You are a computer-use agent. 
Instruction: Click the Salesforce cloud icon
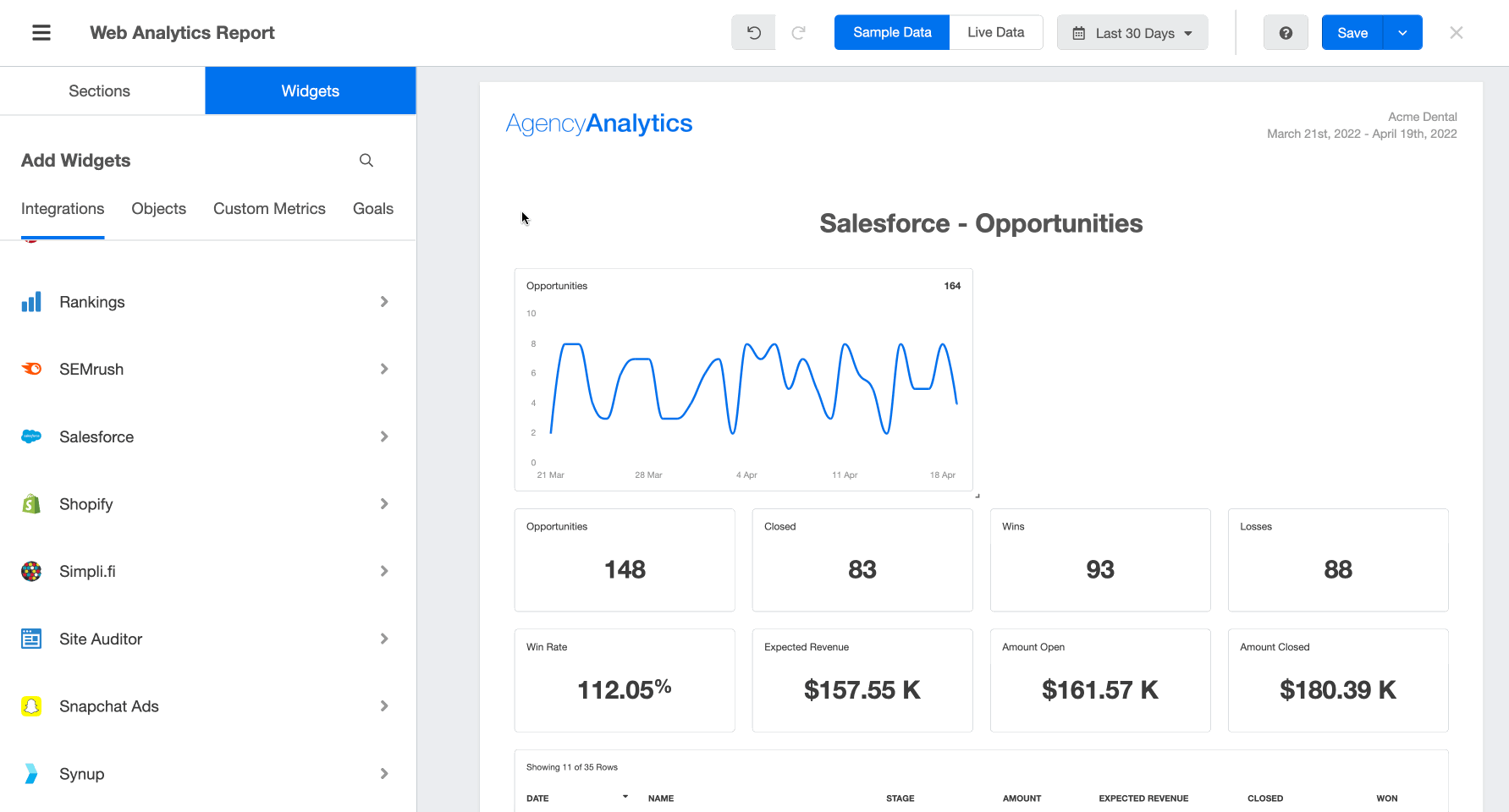click(x=31, y=436)
